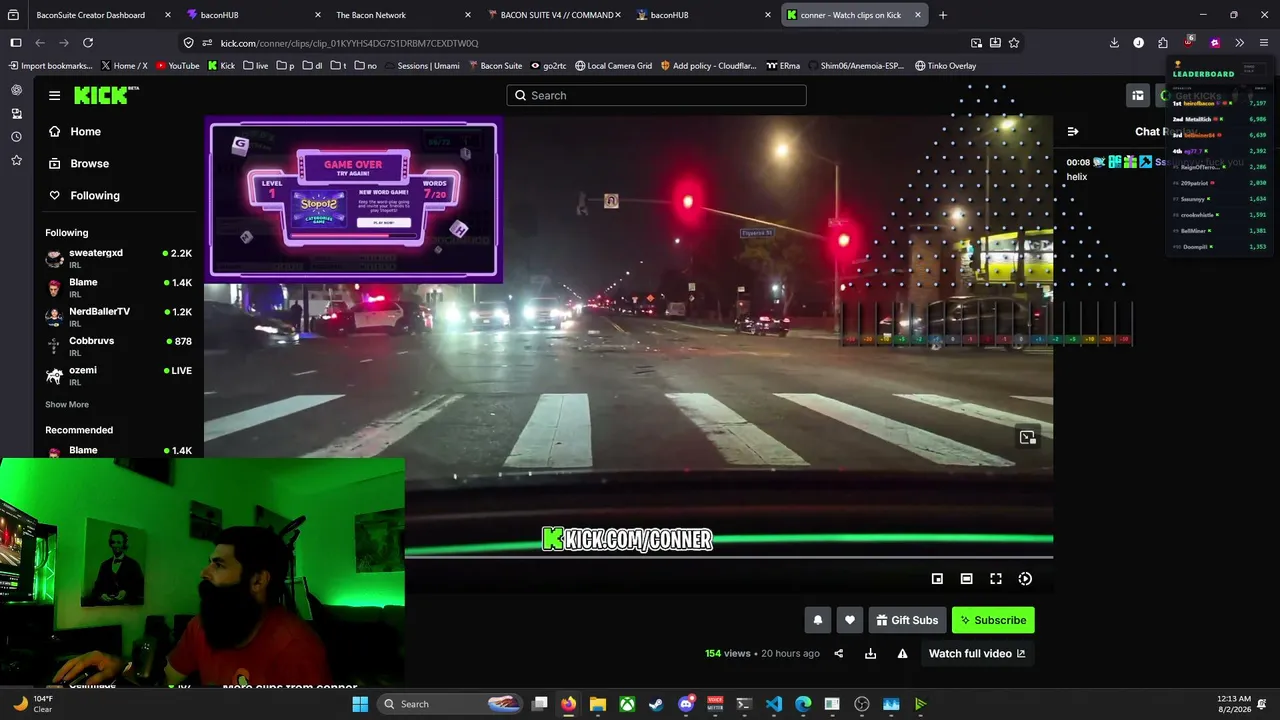Open the Bacon Suite bookmark
This screenshot has height=720, width=1280.
click(495, 66)
